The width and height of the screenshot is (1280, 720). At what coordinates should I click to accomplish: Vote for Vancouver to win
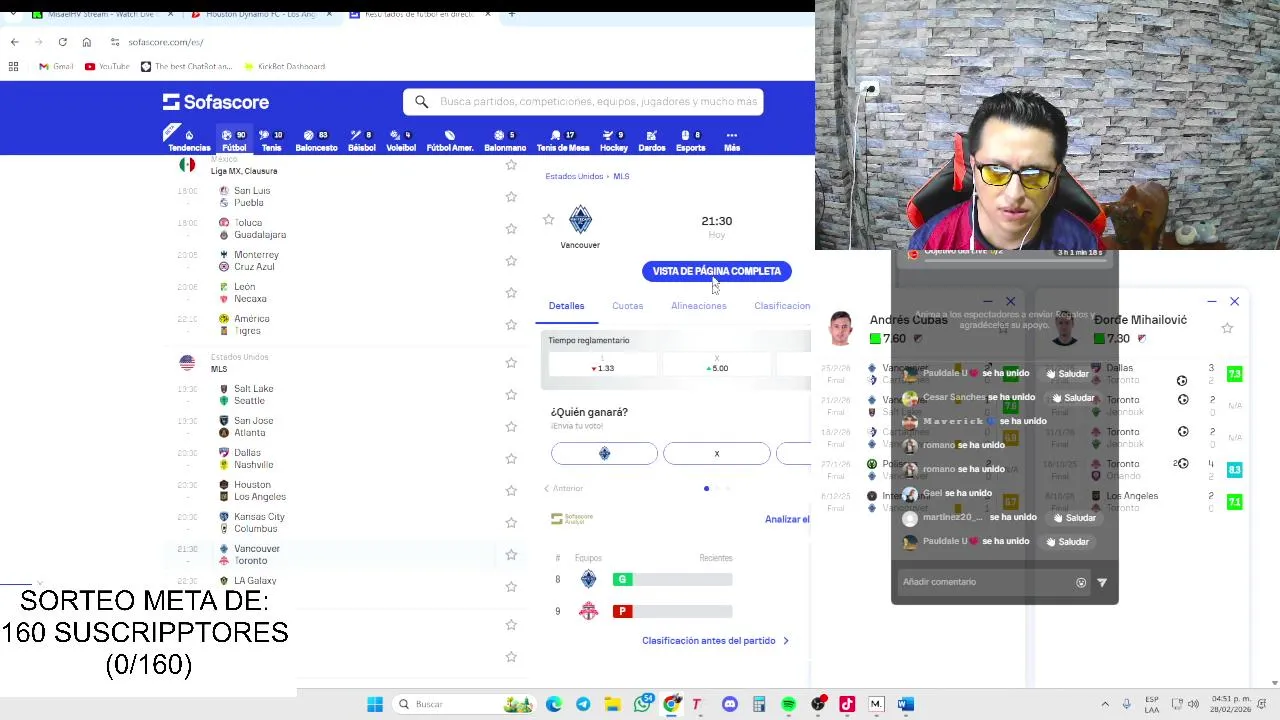604,454
